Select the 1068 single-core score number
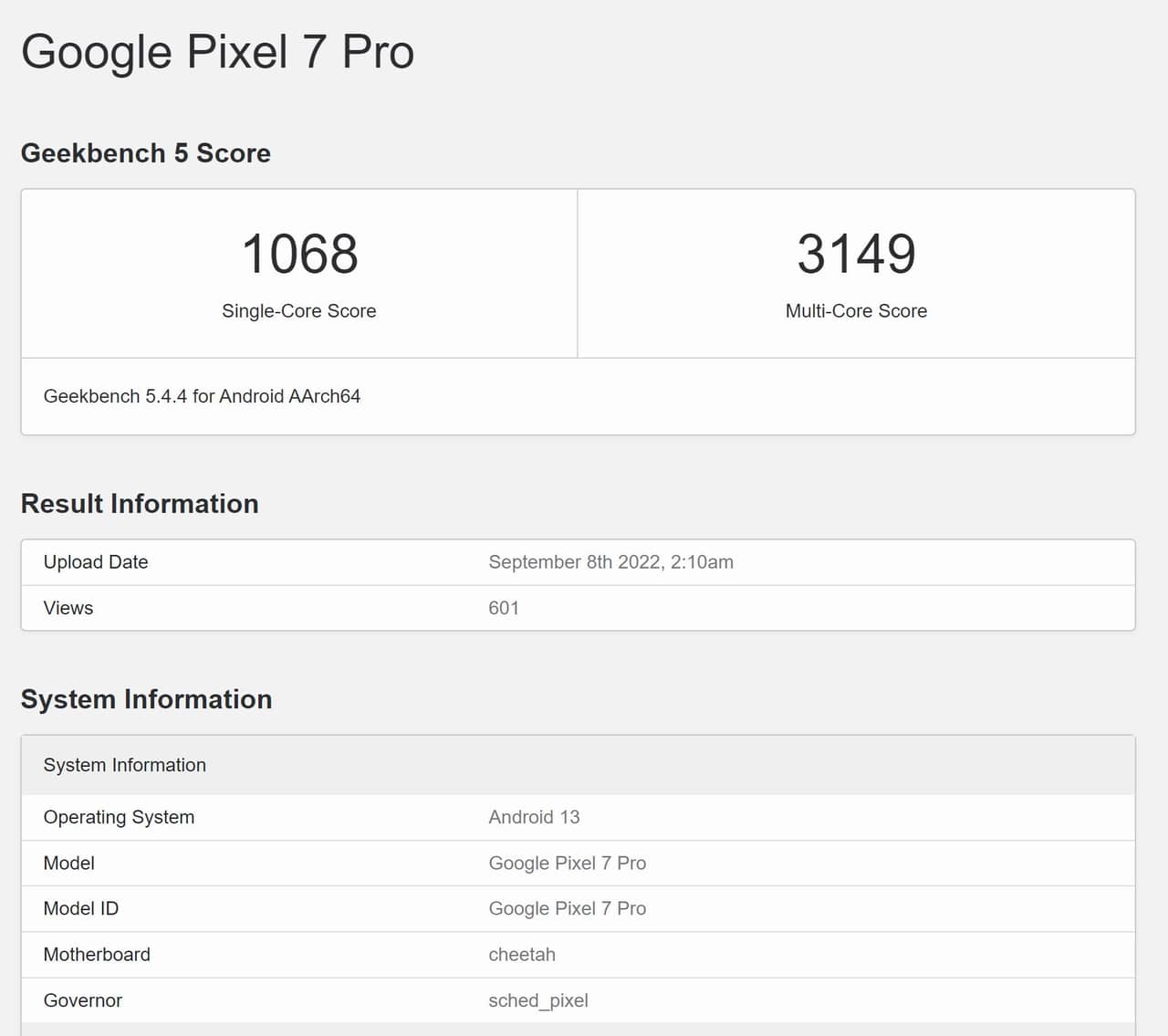Viewport: 1168px width, 1036px height. click(x=299, y=254)
